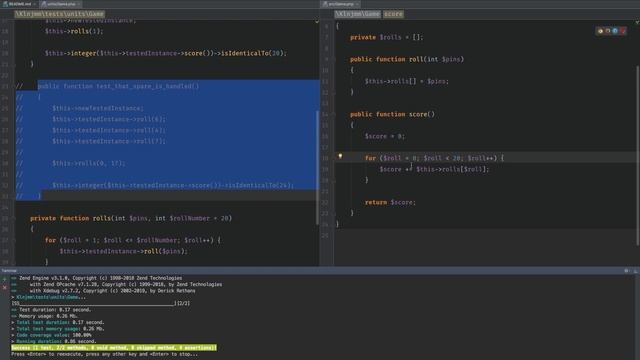Click commented 'test_that_spare_is_handled' function line

[118, 86]
